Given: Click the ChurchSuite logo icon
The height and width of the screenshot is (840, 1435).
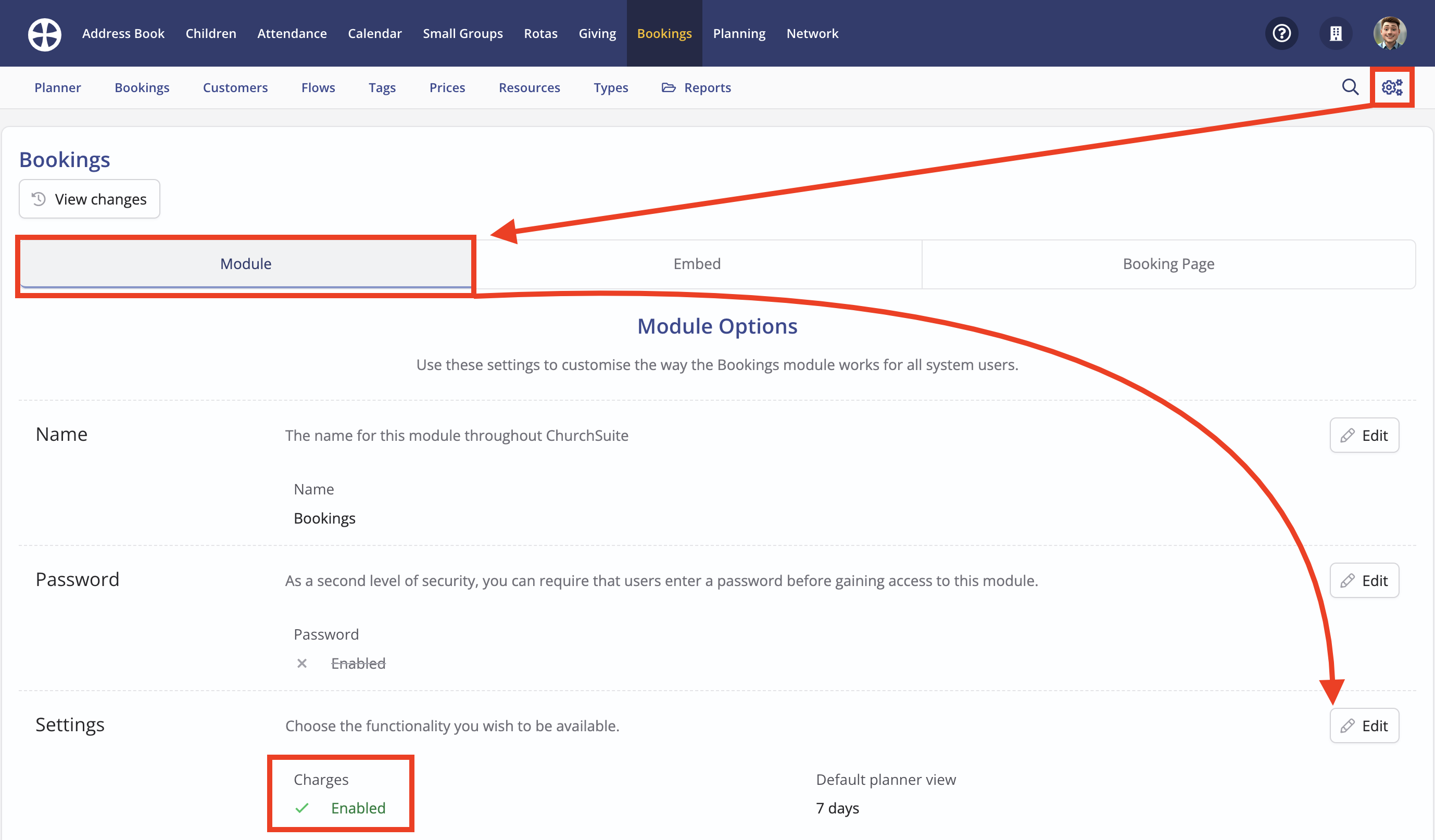Looking at the screenshot, I should point(44,34).
